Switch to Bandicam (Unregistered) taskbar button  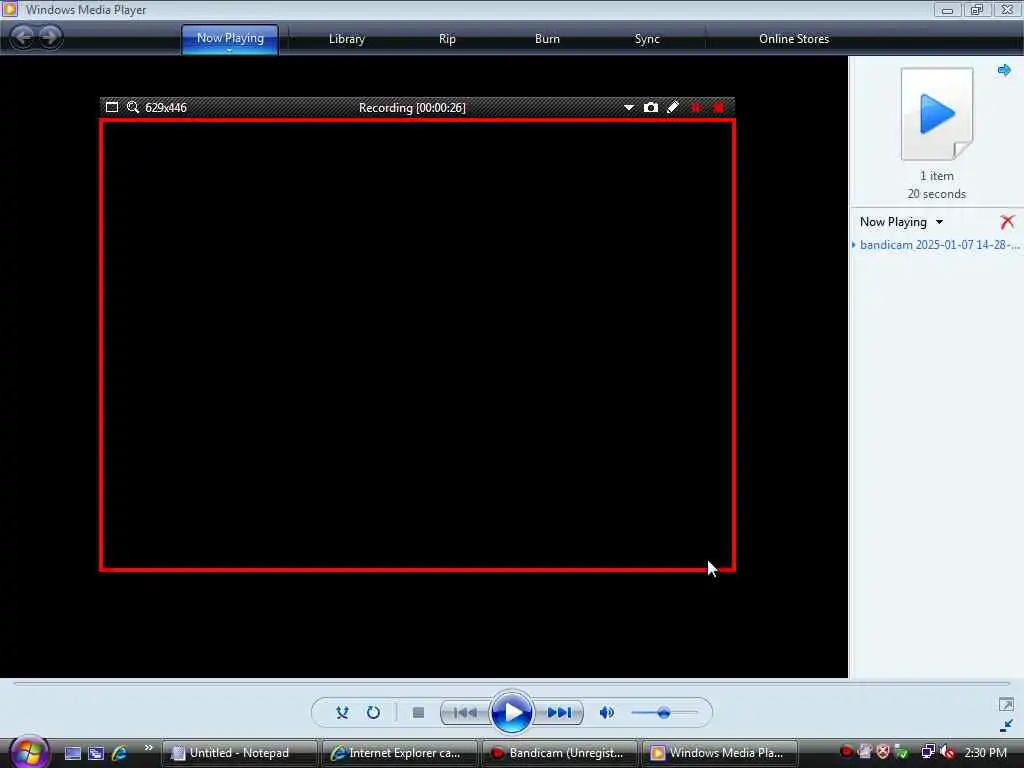560,753
